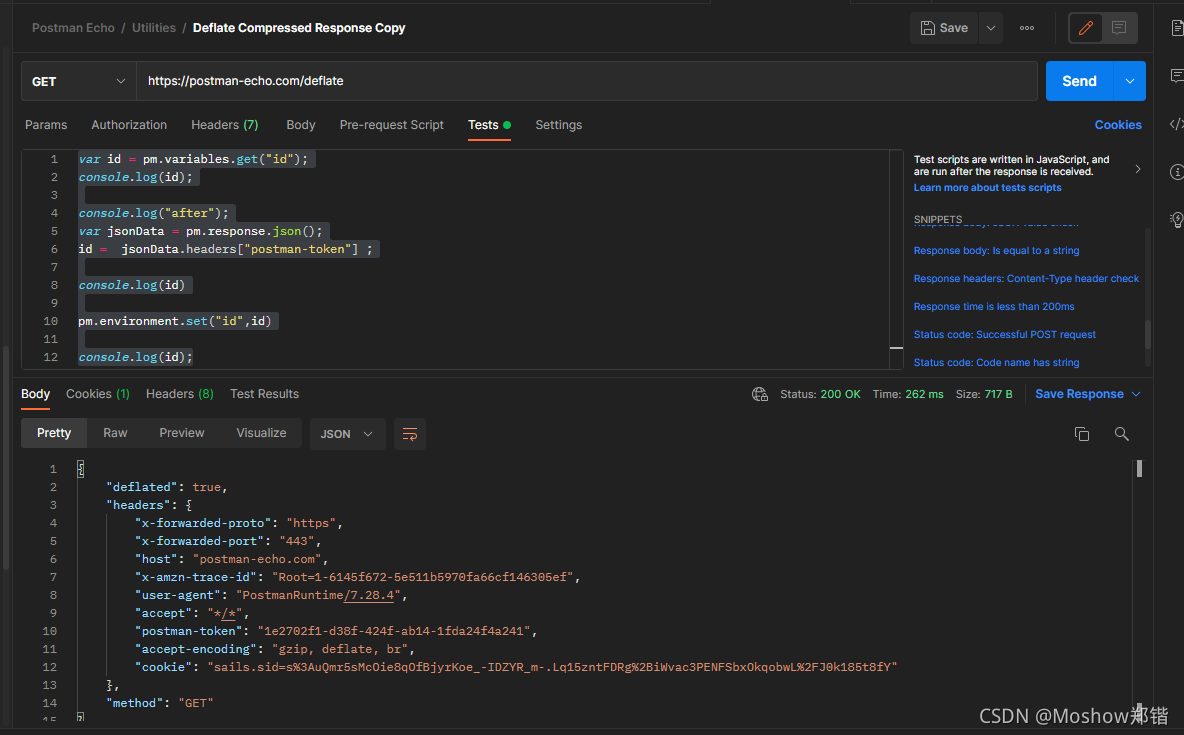Click the network globe icon near Status
Image resolution: width=1184 pixels, height=735 pixels.
coord(760,394)
